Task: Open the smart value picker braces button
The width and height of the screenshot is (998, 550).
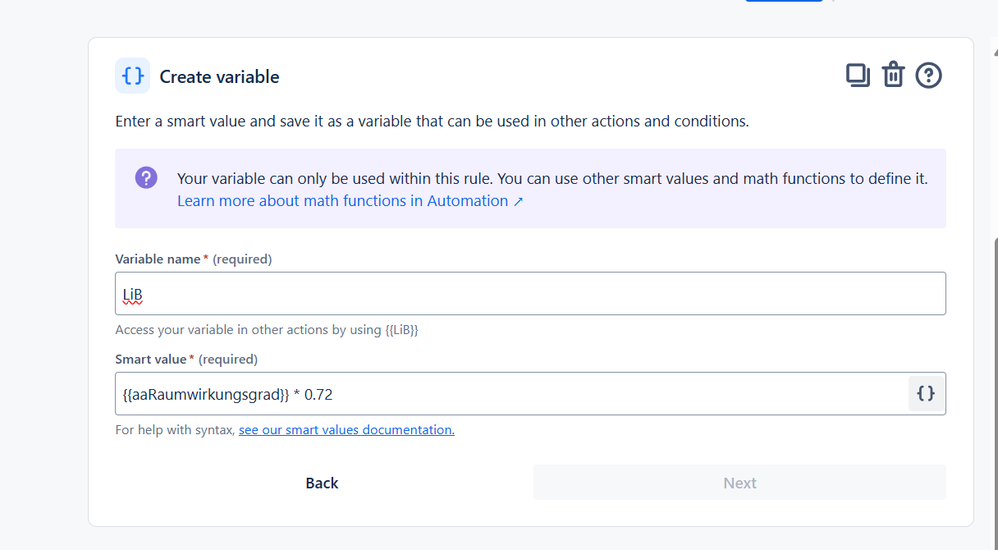Action: click(x=926, y=394)
